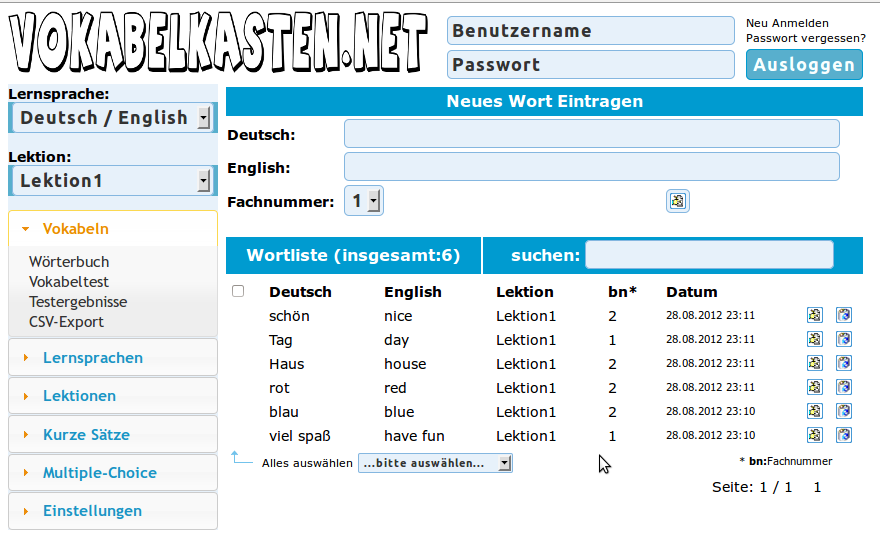Click the delete icon in the 'schön' row
The height and width of the screenshot is (543, 880).
click(844, 316)
